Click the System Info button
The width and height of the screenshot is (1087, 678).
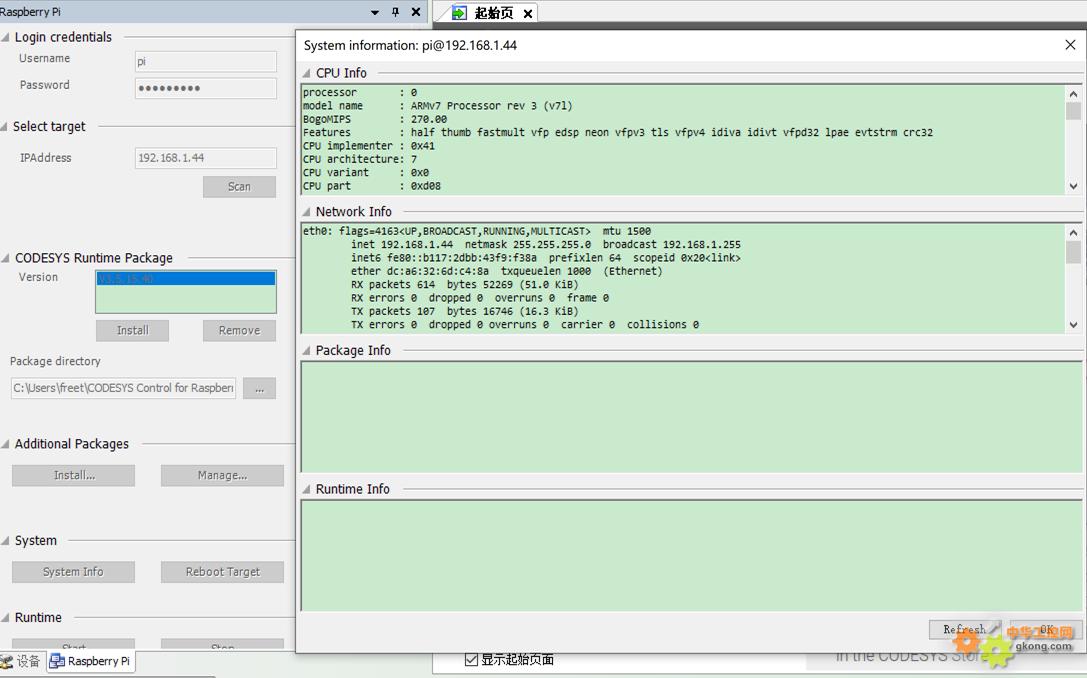[x=73, y=572]
